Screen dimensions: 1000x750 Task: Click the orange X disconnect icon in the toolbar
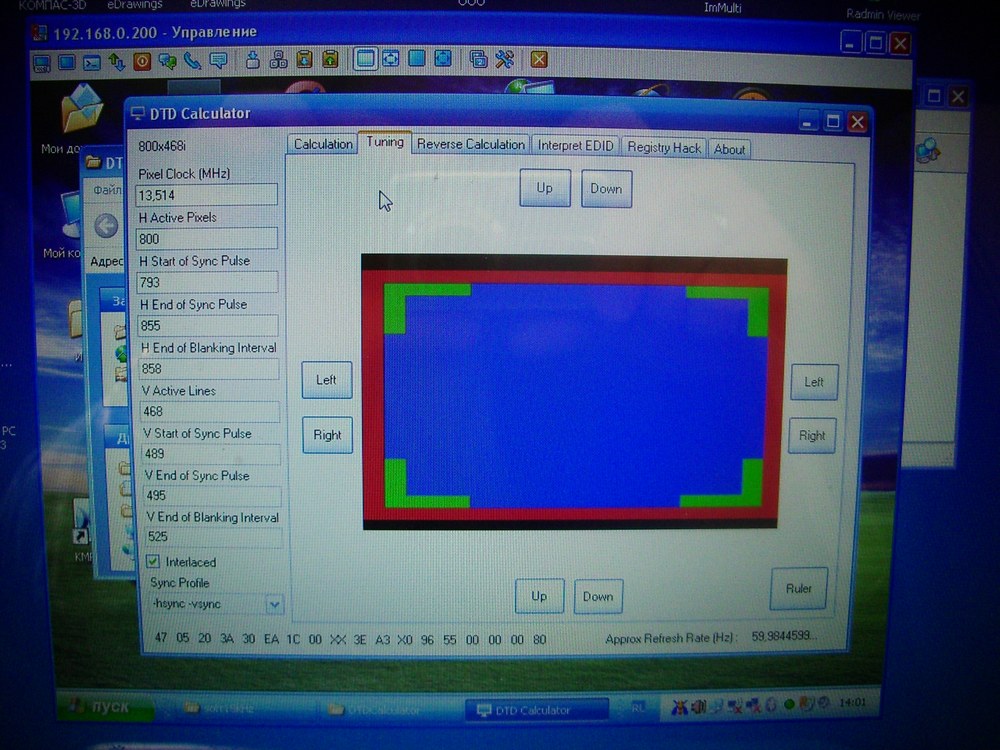pyautogui.click(x=539, y=60)
